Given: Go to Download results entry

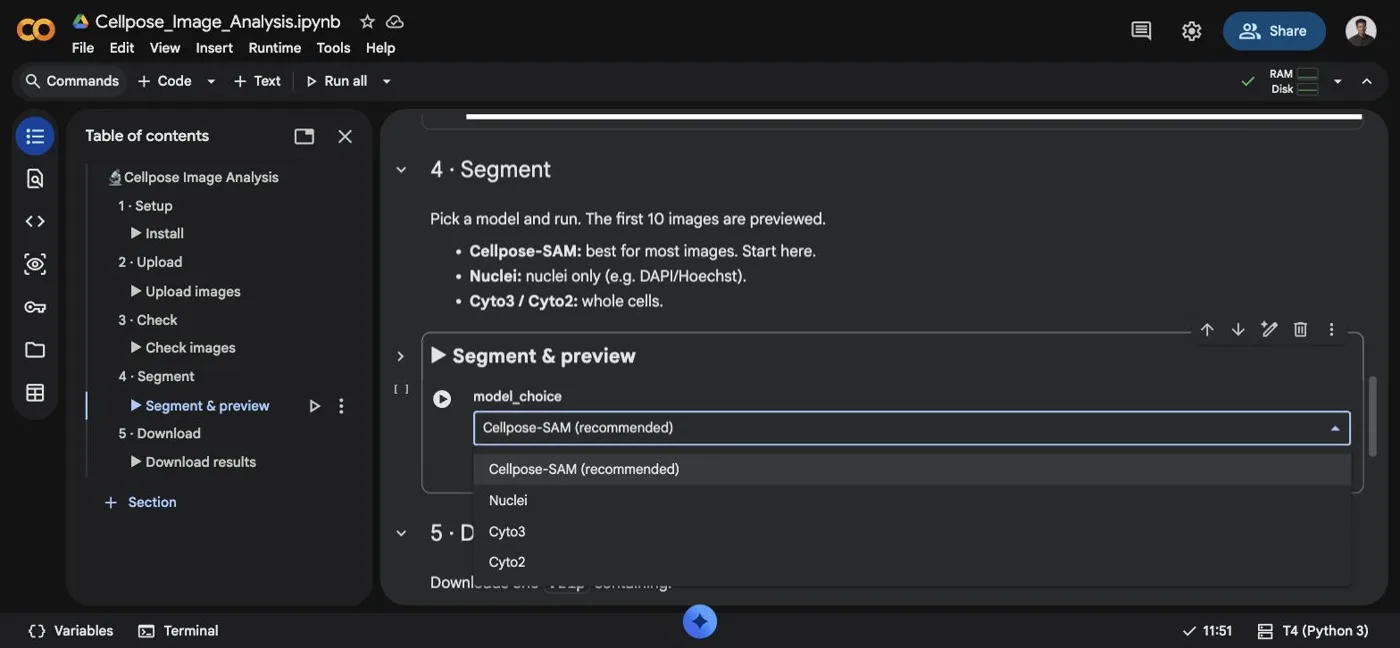Looking at the screenshot, I should coord(193,462).
